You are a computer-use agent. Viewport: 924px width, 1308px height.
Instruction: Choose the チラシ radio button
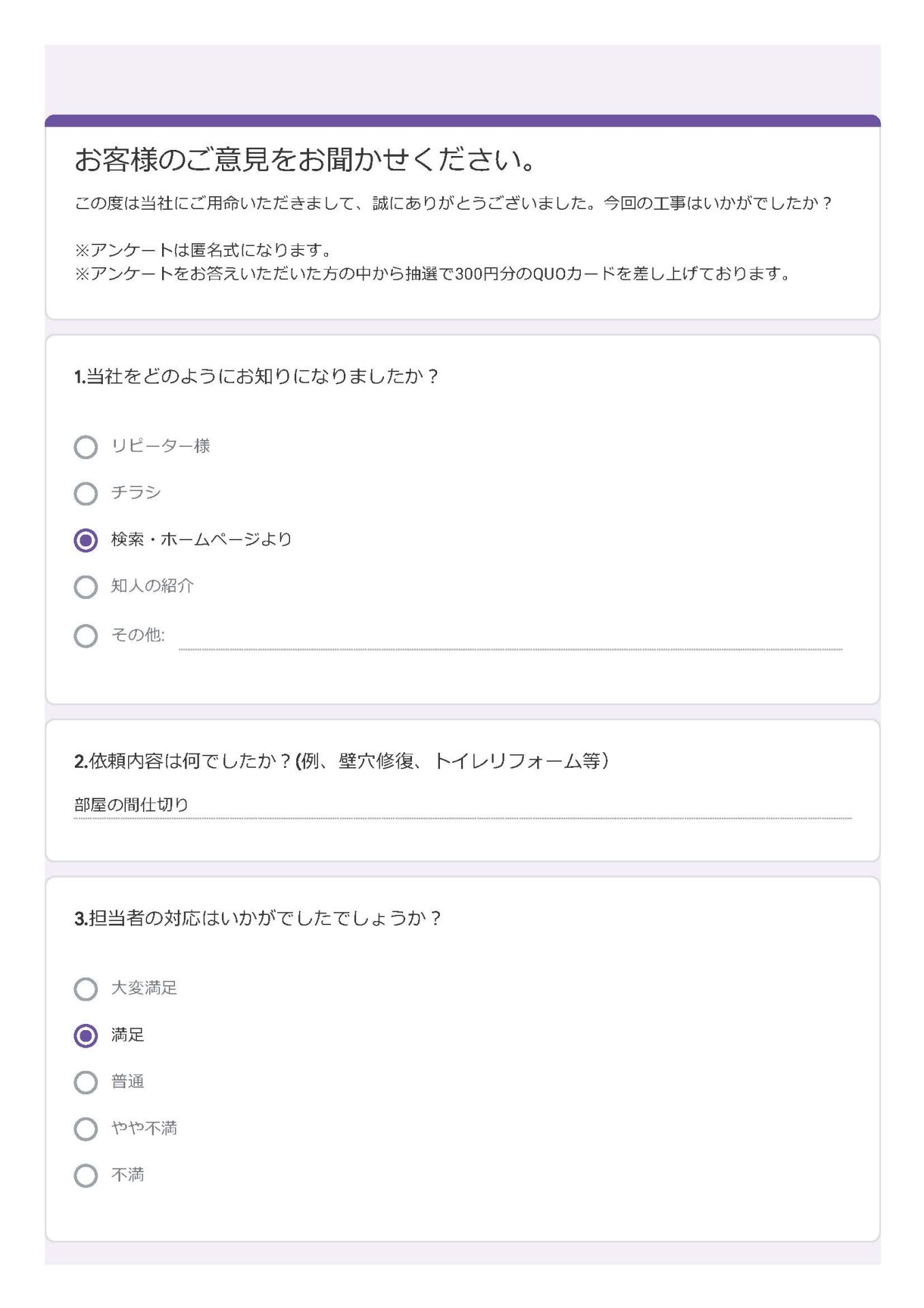[x=86, y=493]
